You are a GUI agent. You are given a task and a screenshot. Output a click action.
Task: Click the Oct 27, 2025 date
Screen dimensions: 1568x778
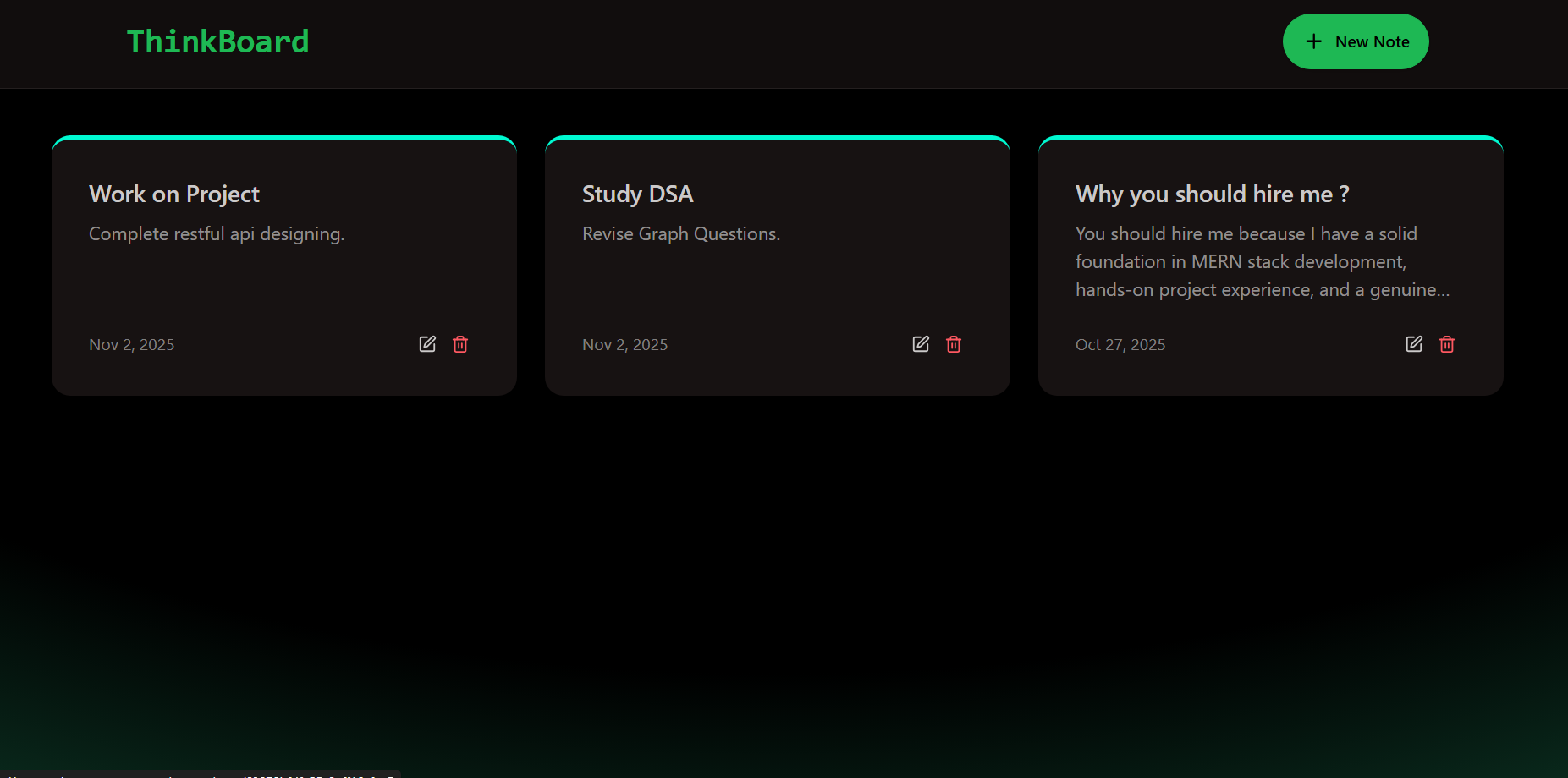(x=1120, y=345)
